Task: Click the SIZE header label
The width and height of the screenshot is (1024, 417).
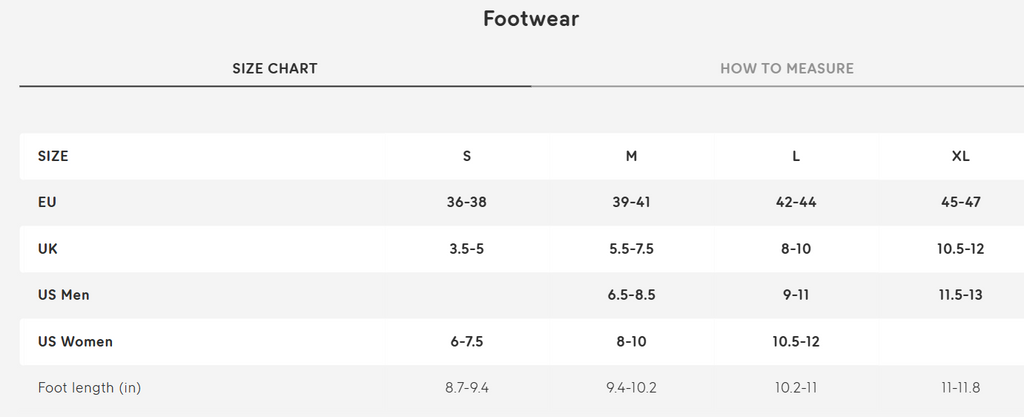Action: [x=53, y=156]
